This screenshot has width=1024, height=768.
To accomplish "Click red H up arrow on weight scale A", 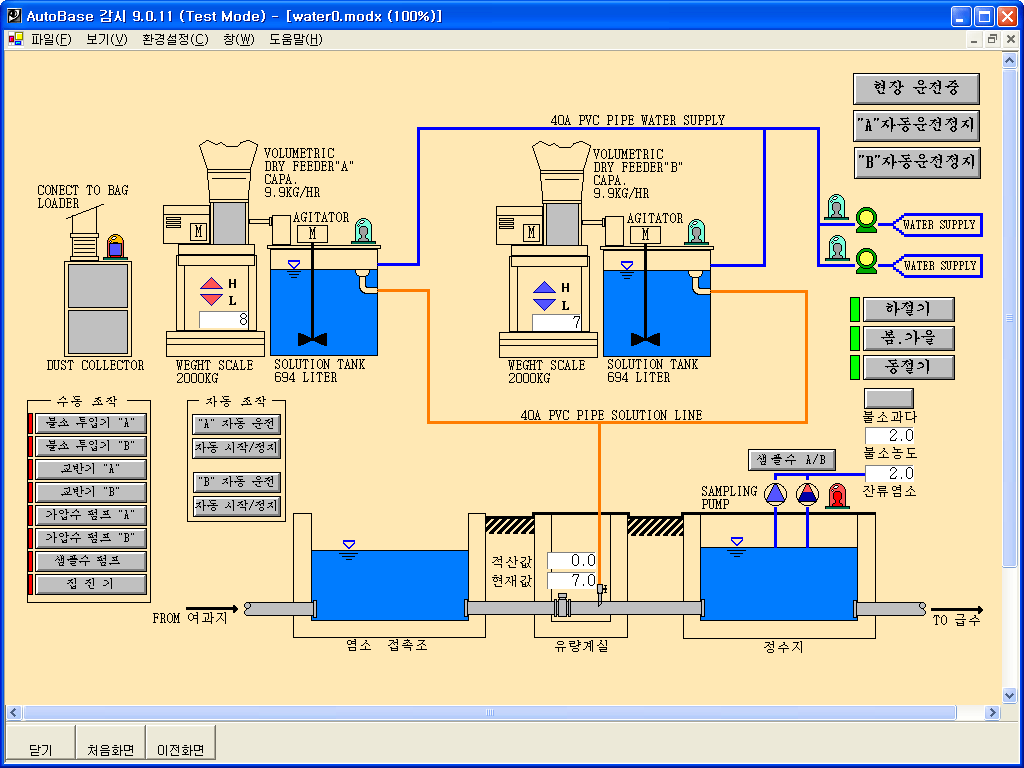I will tap(212, 284).
